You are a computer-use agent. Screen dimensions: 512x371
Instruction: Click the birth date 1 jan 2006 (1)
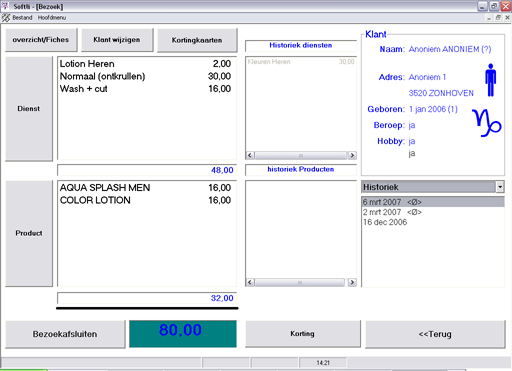[433, 109]
